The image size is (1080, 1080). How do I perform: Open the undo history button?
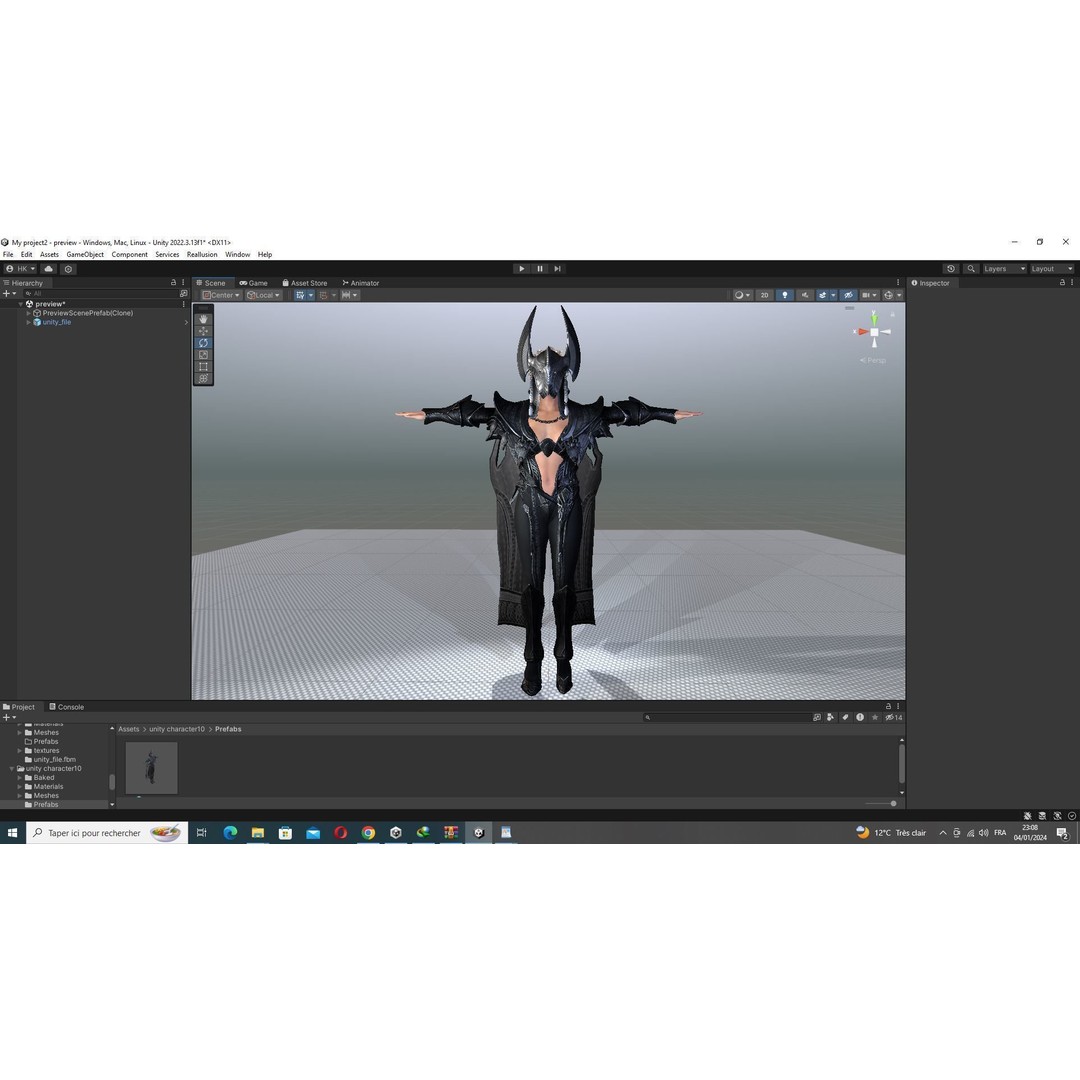[x=951, y=269]
